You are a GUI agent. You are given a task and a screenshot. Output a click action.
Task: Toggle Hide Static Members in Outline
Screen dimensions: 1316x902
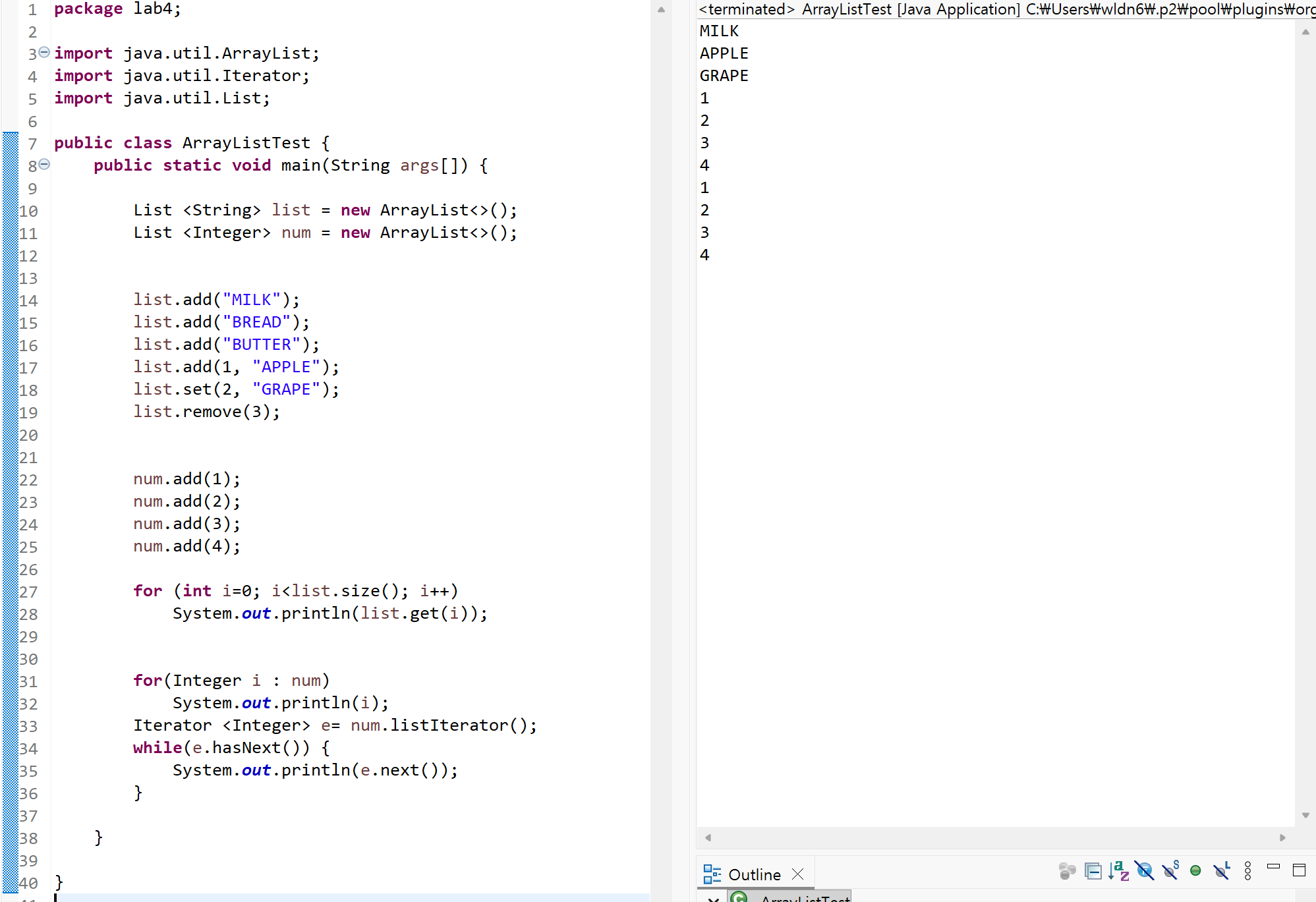[x=1170, y=871]
